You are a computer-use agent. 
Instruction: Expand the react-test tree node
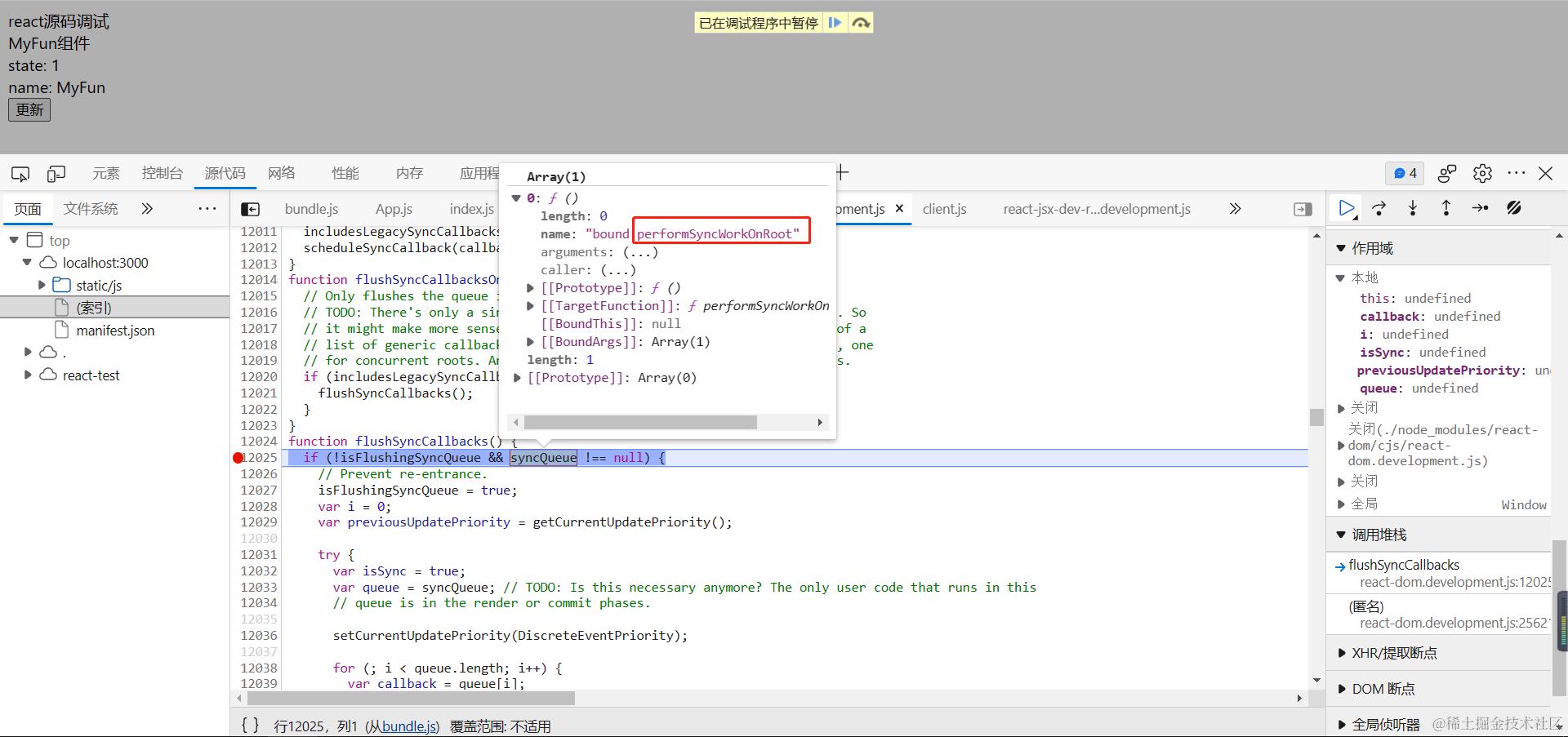tap(28, 375)
